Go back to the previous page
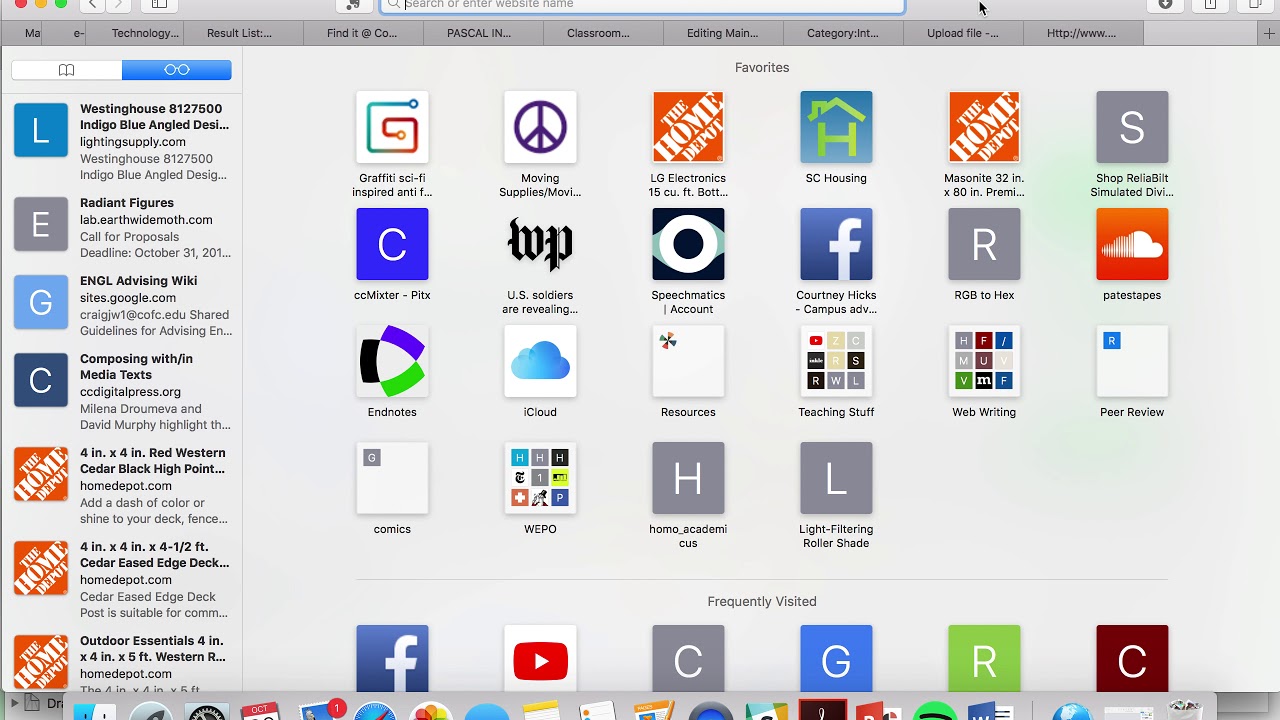 pos(92,4)
